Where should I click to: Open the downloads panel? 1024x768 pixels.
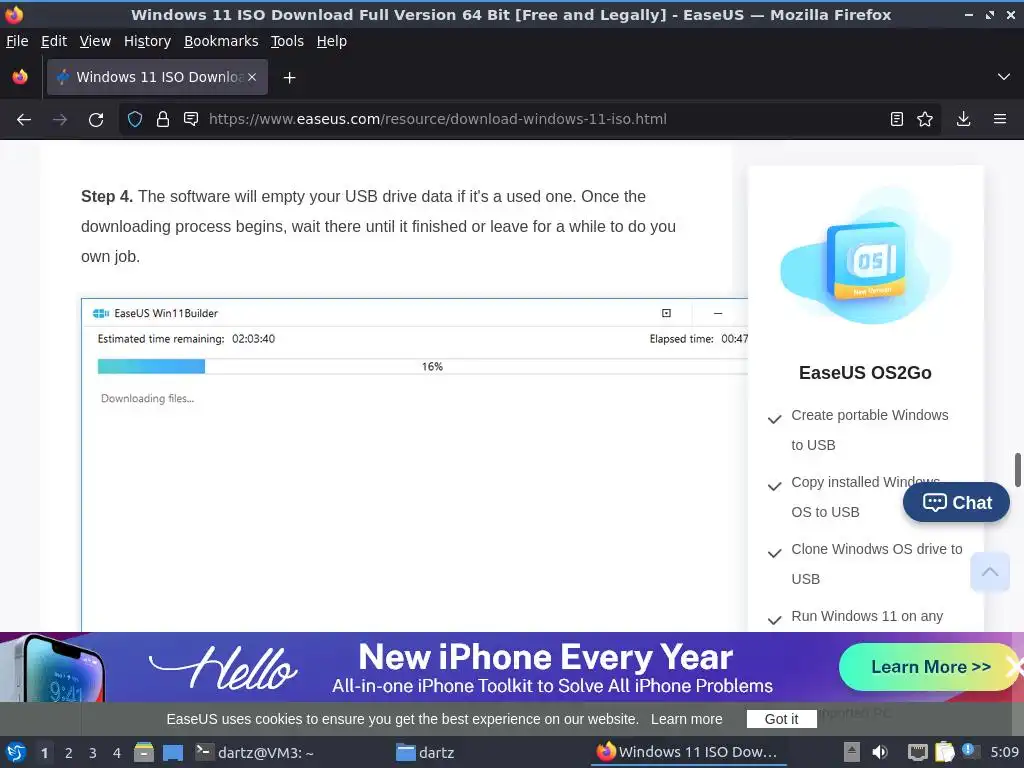pyautogui.click(x=963, y=120)
